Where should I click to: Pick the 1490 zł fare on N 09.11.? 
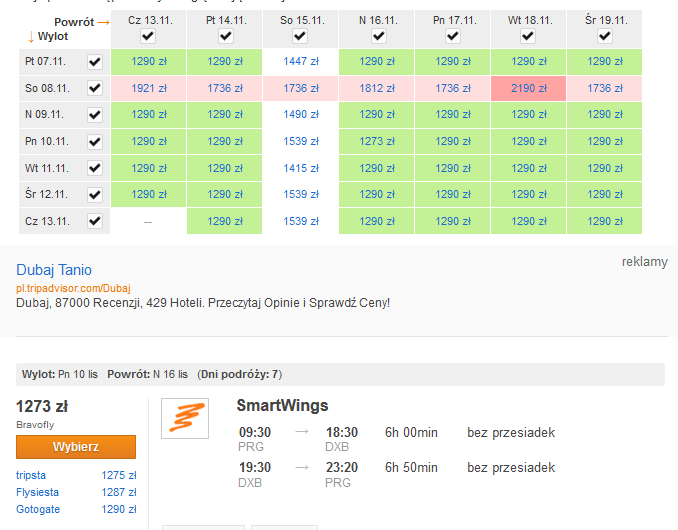coord(301,115)
